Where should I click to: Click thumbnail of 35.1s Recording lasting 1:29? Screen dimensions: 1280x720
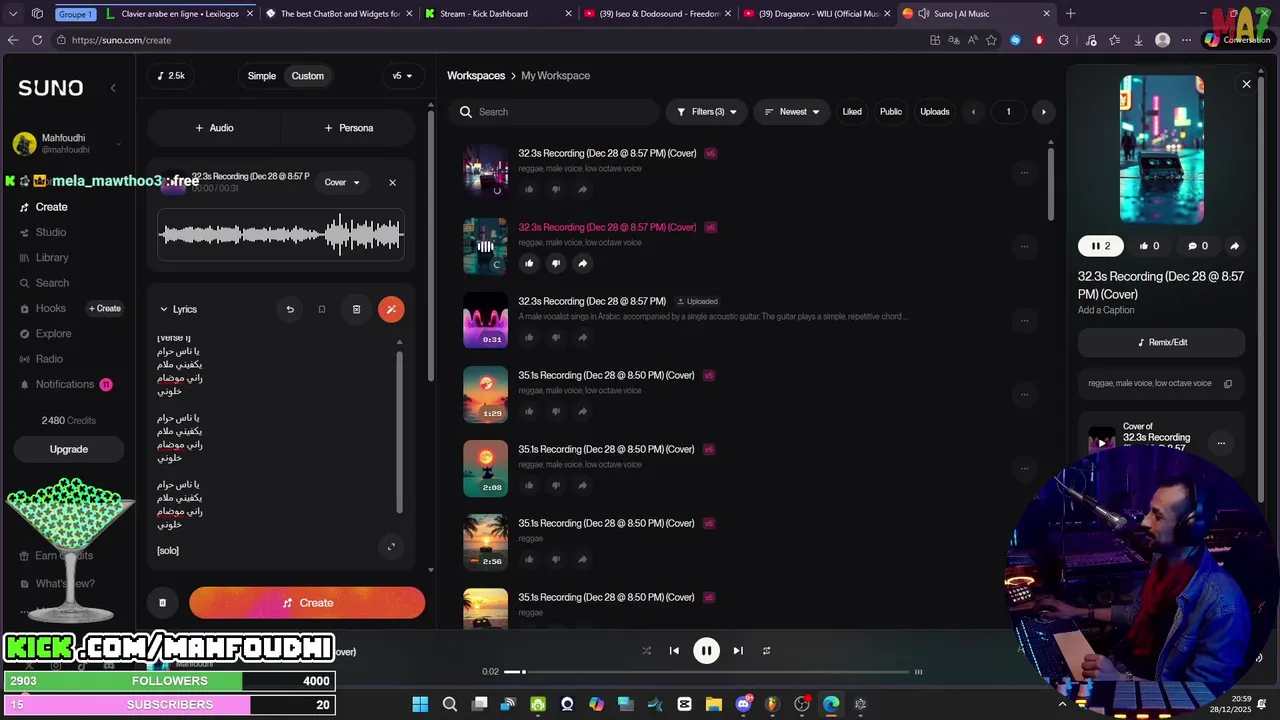pyautogui.click(x=485, y=395)
